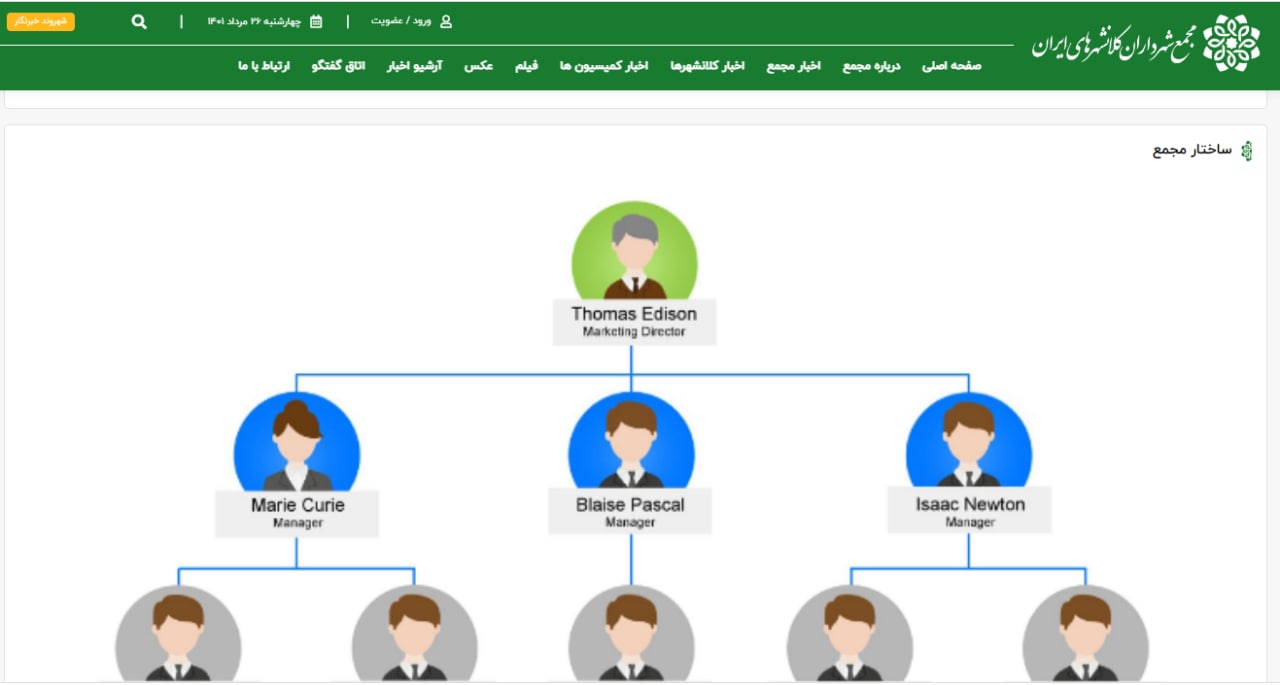Open the اتاق گفتگو menu item

[339, 66]
